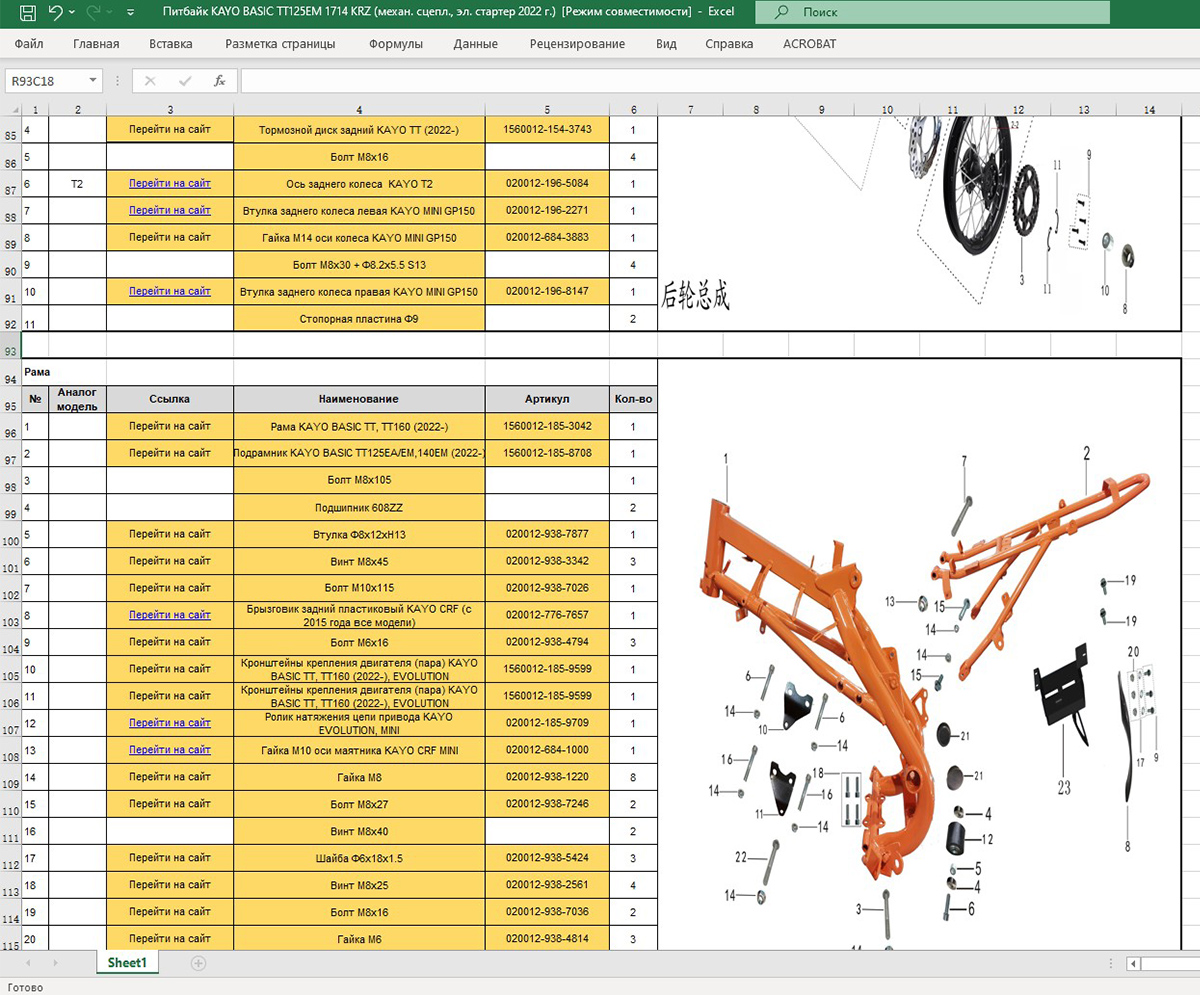Image resolution: width=1200 pixels, height=995 pixels.
Task: Open the Redo history dropdown arrow
Action: click(x=110, y=14)
